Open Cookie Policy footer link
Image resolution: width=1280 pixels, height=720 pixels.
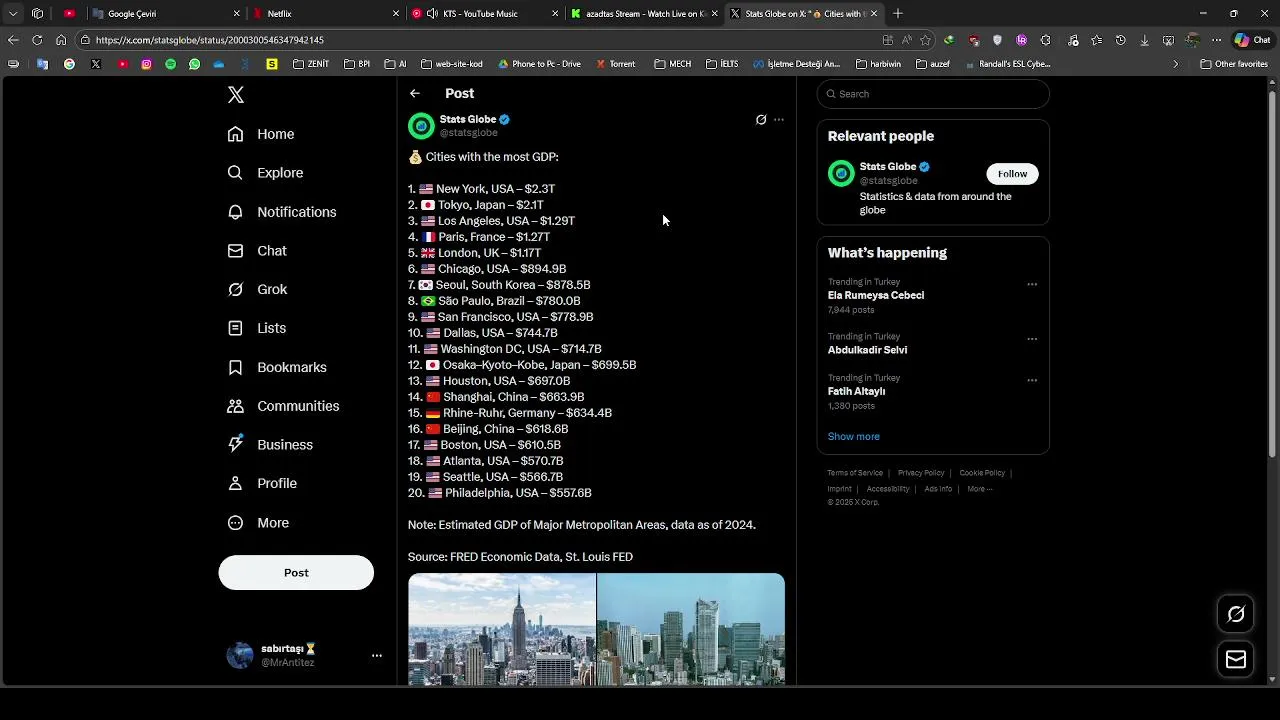982,473
